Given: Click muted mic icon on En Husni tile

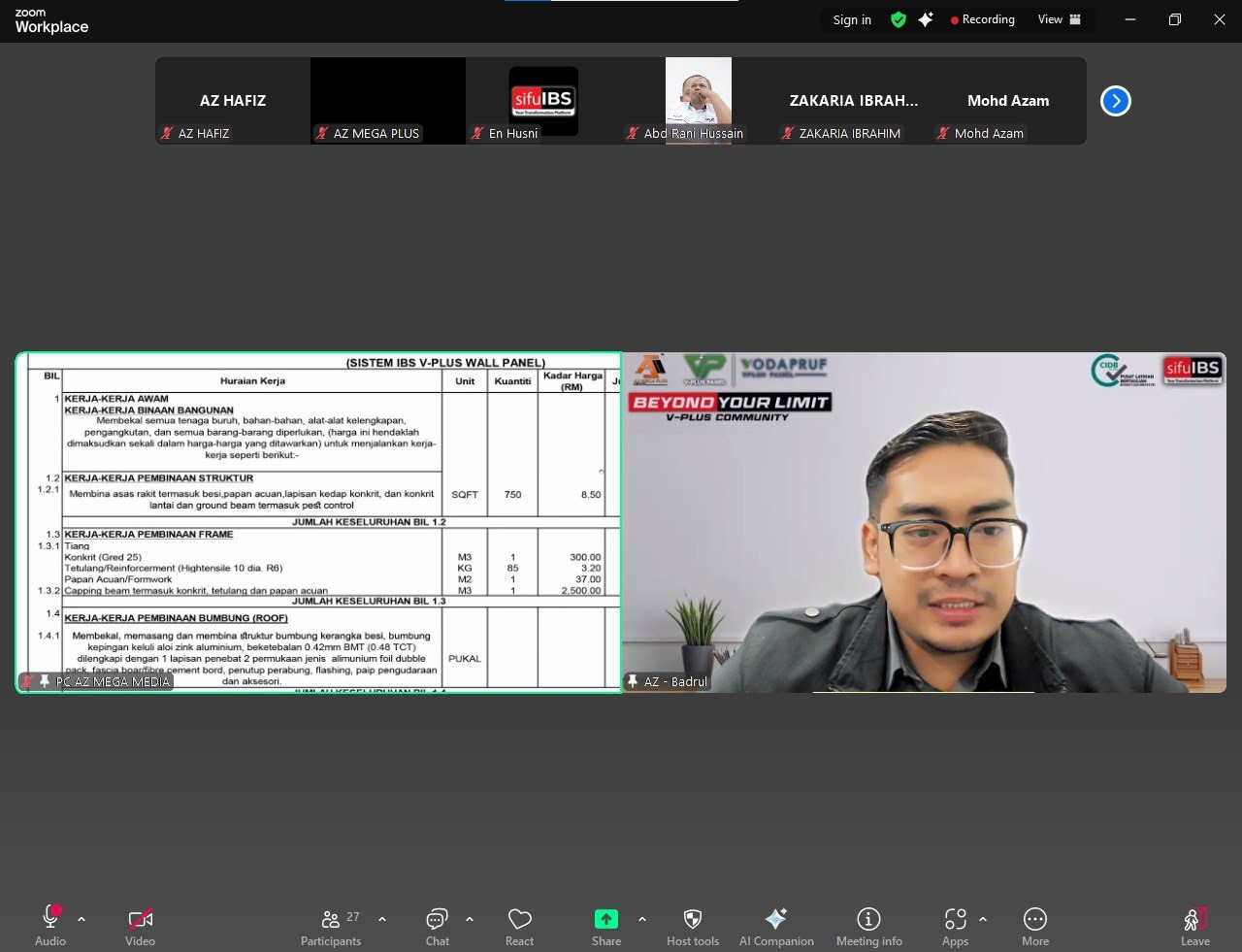Looking at the screenshot, I should coord(477,134).
